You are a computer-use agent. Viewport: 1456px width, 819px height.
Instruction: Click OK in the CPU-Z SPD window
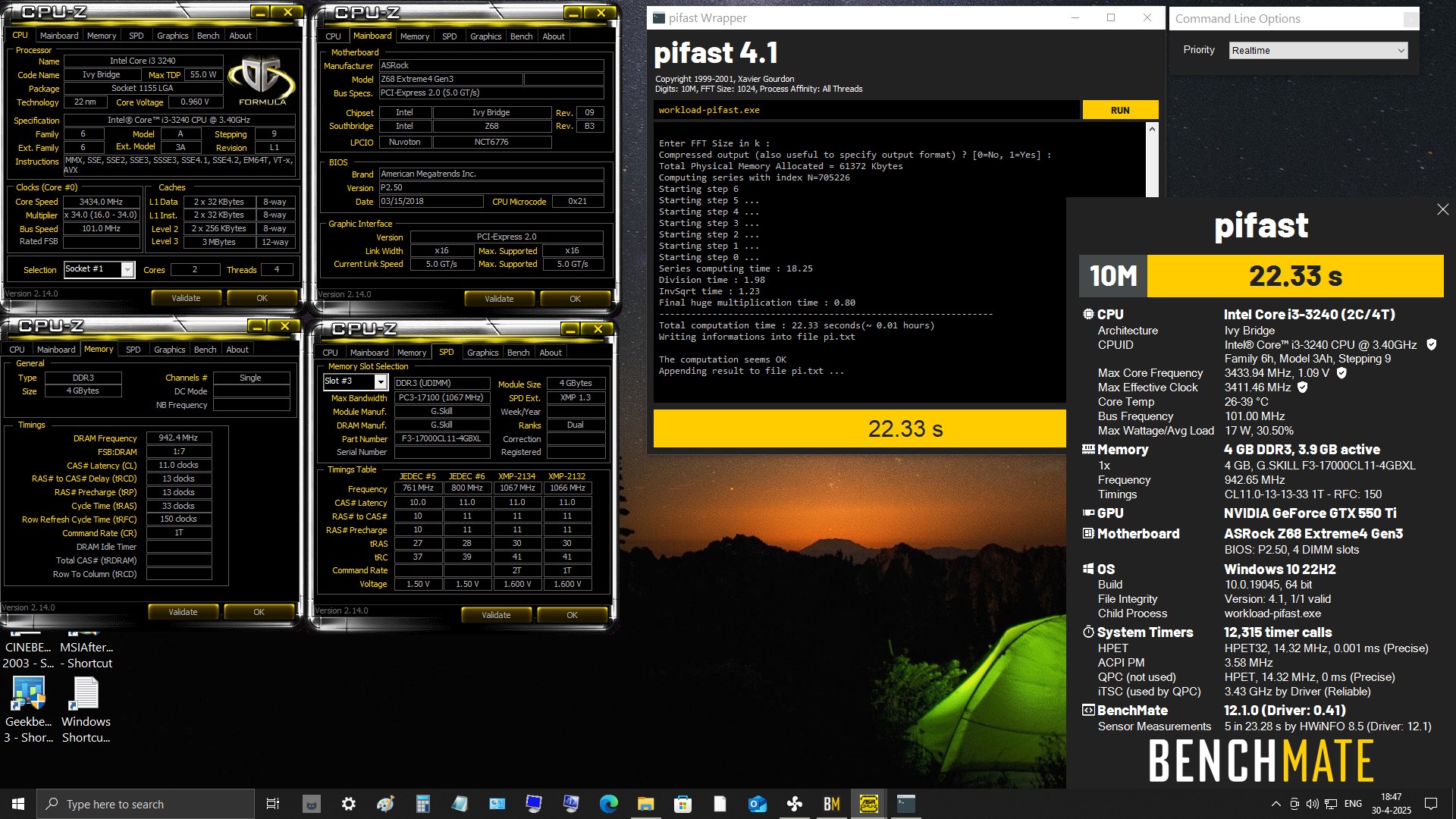coord(572,615)
